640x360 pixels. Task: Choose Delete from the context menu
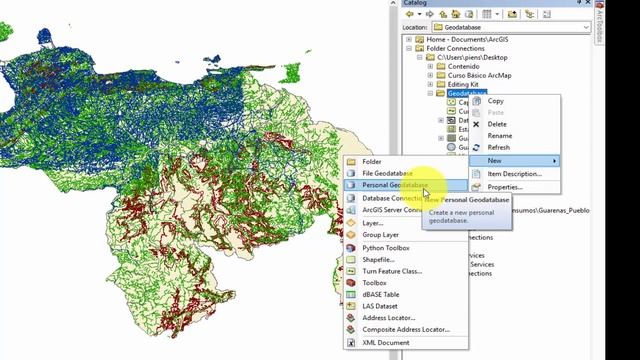click(x=514, y=124)
